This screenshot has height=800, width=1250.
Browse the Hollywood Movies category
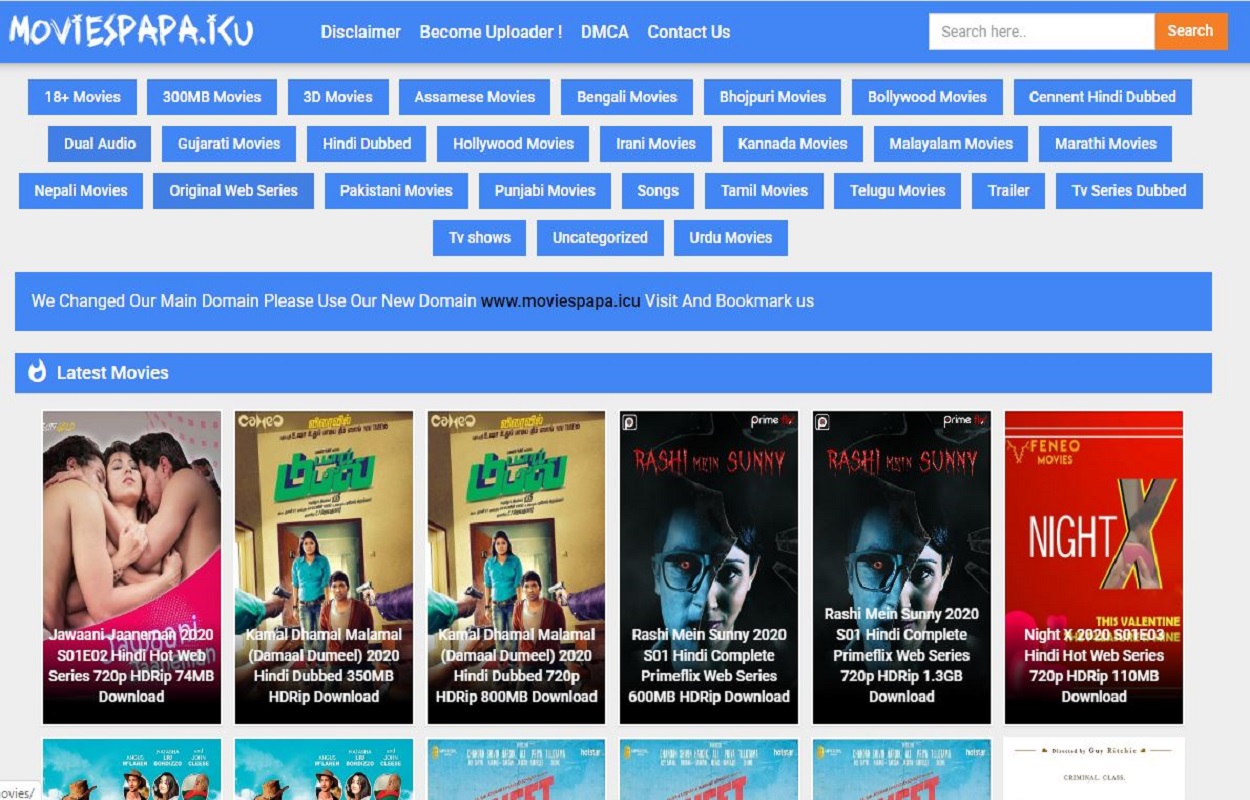click(x=513, y=144)
